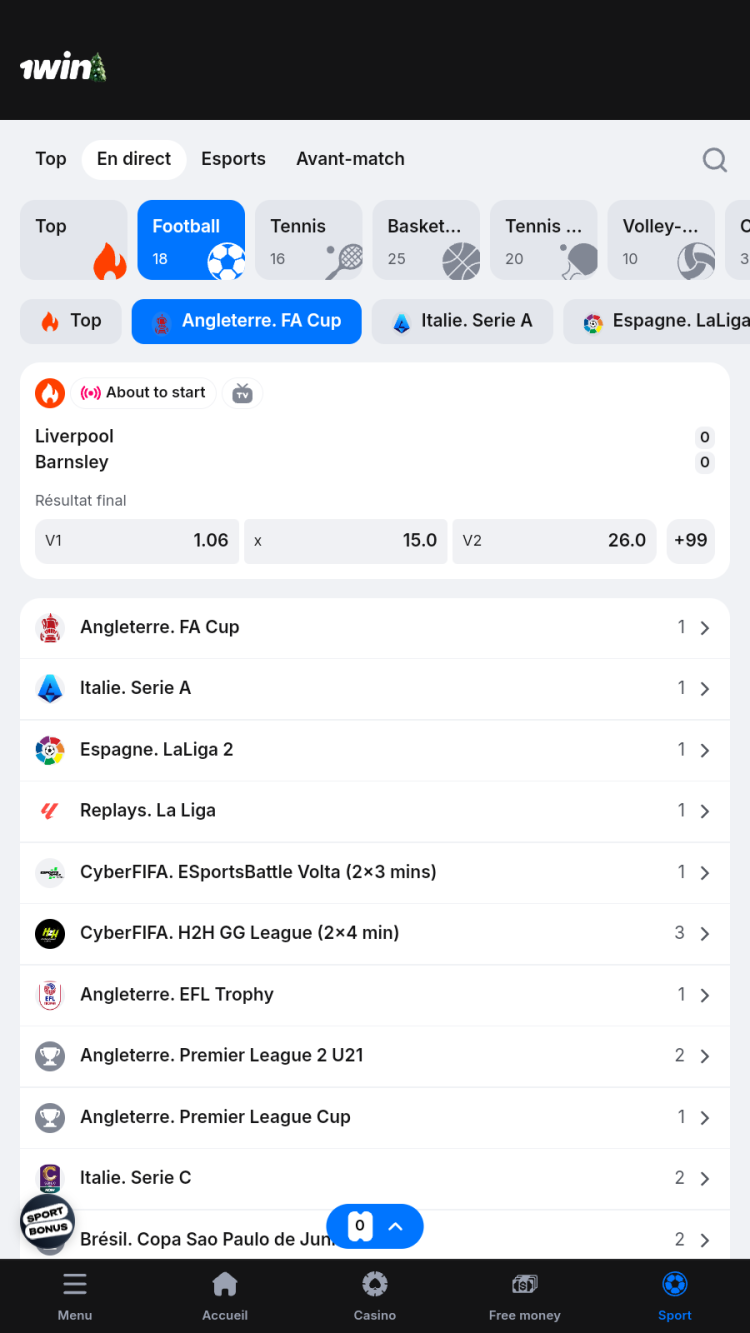
Task: Switch to the Avant-match tab
Action: (350, 159)
